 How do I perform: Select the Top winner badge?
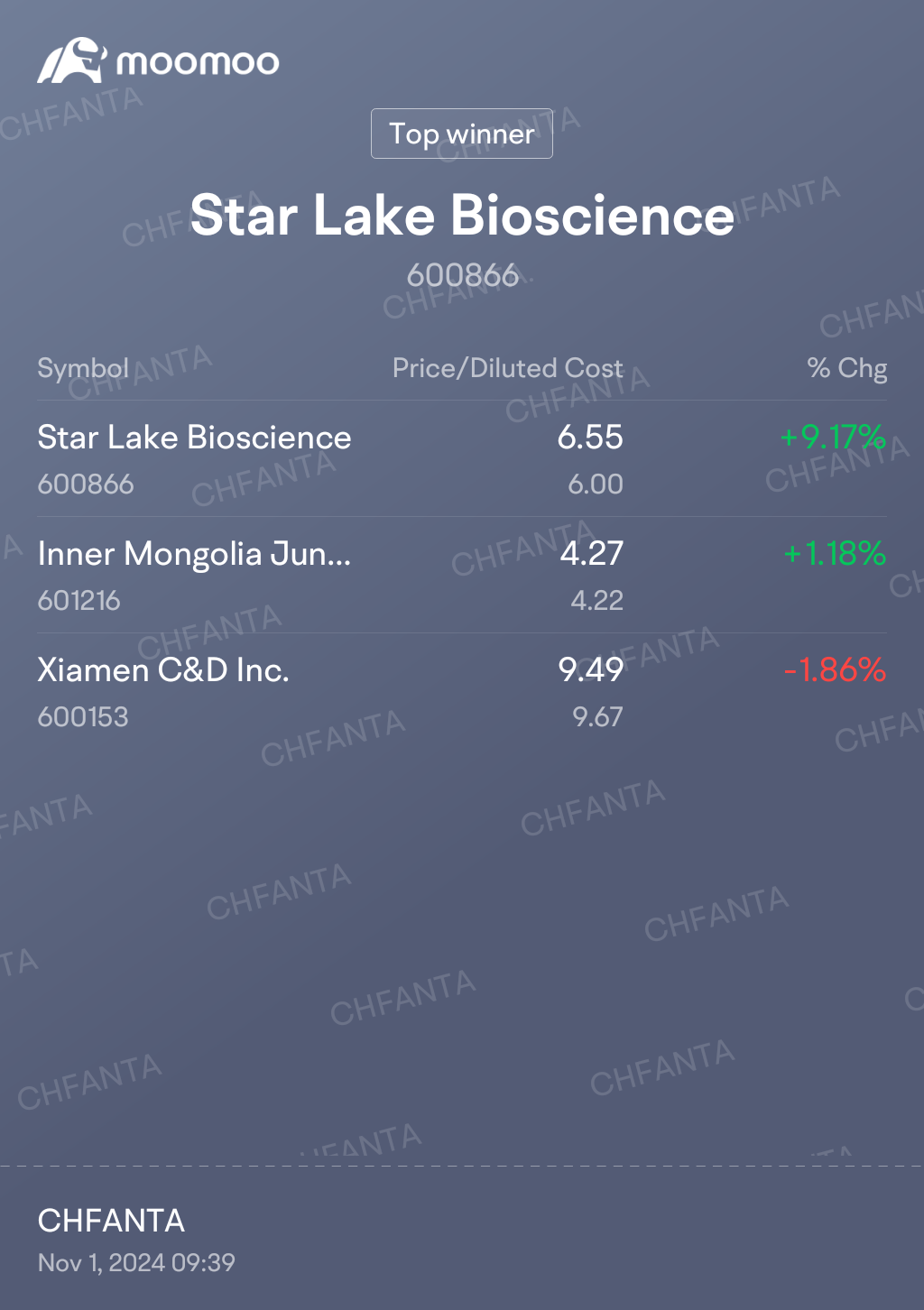coord(462,134)
